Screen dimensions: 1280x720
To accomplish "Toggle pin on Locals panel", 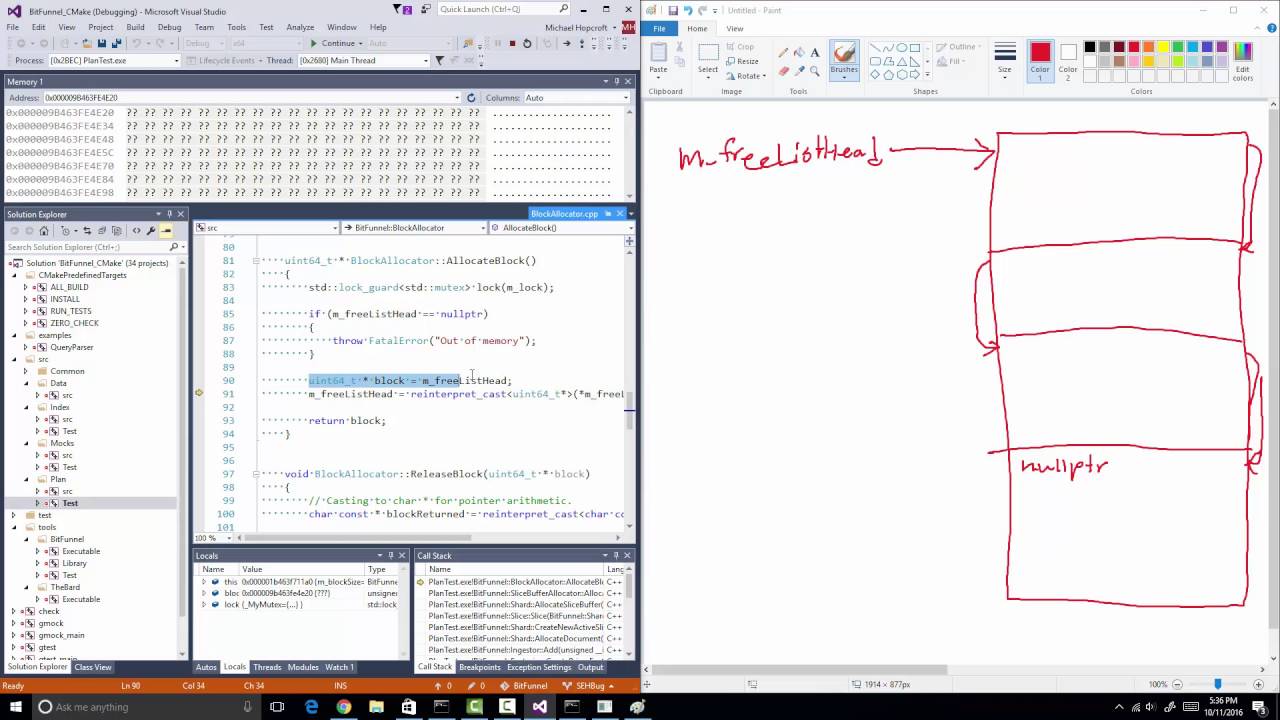I will 390,555.
